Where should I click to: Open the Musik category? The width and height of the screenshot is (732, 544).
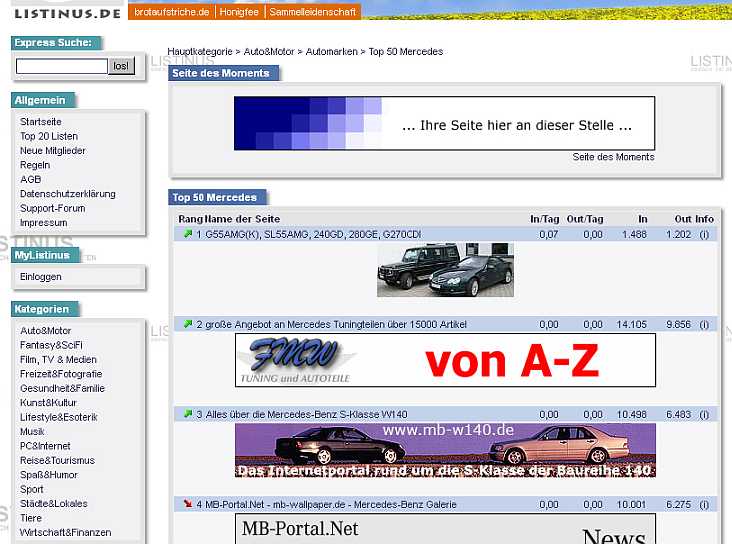click(x=32, y=431)
